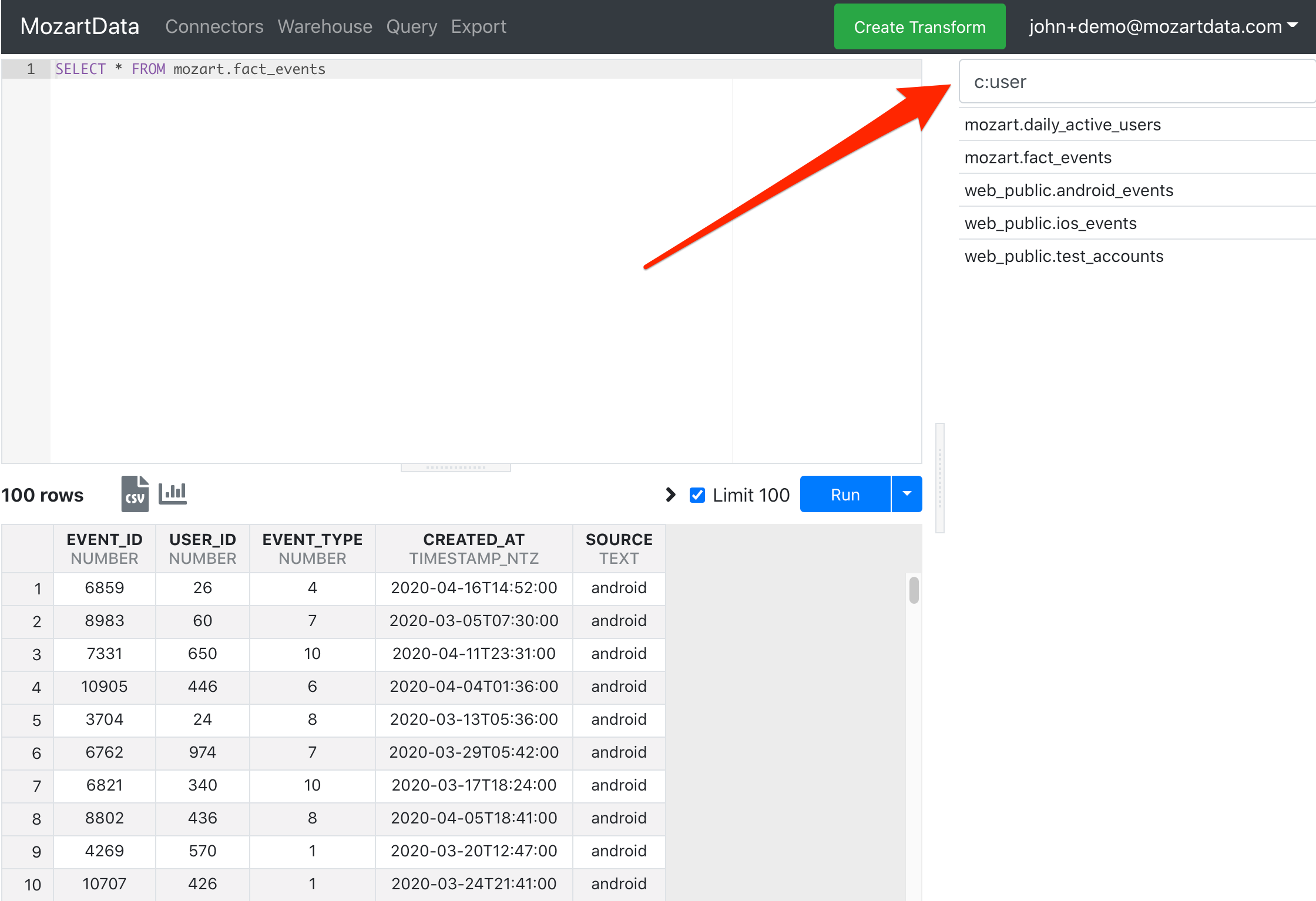Screen dimensions: 1316x901
Task: Click cell with user ID 446
Action: 203,687
